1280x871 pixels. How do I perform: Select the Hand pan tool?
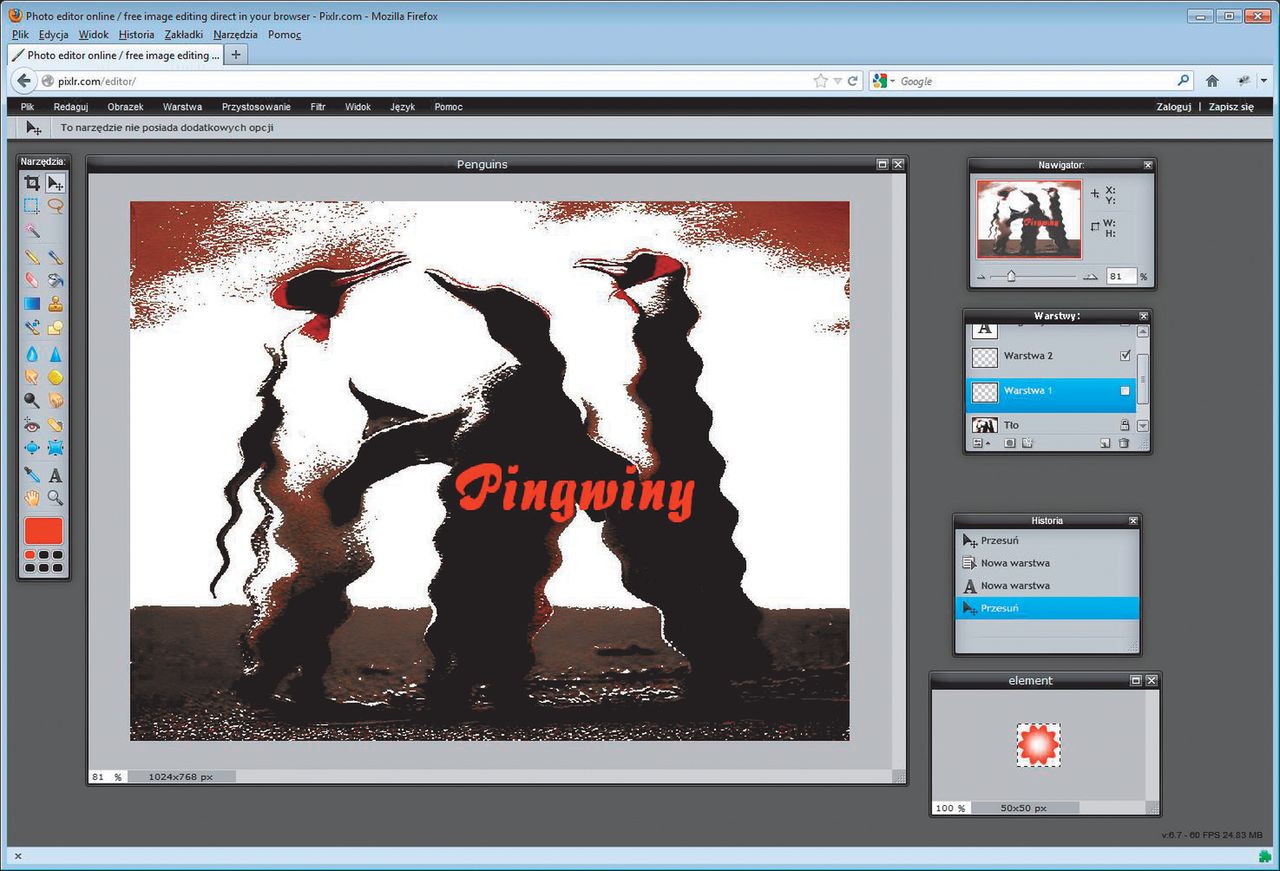coord(32,498)
